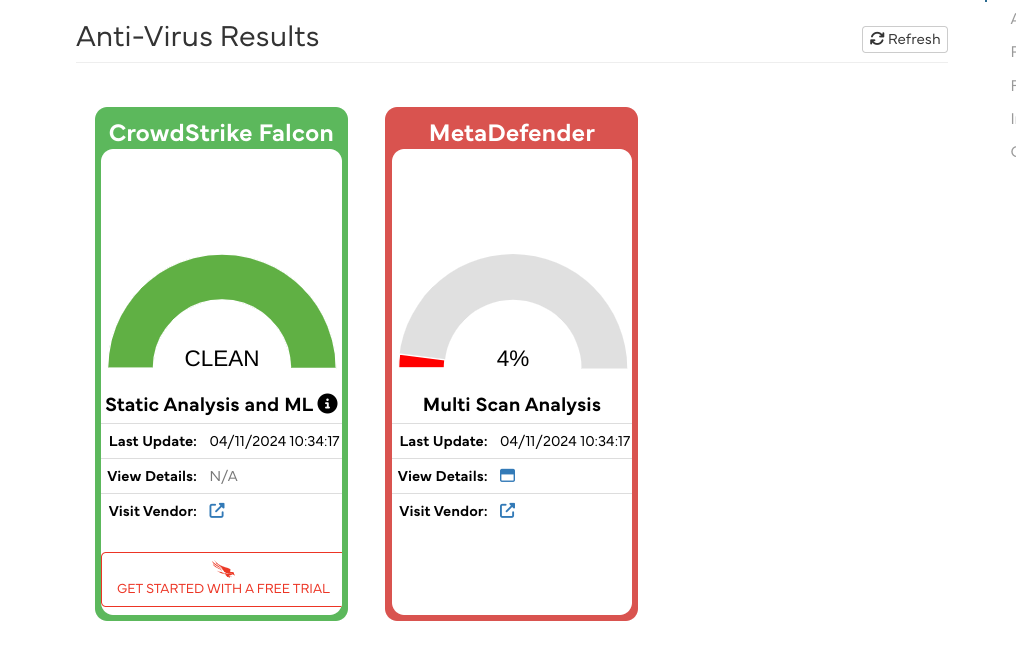
Task: Click the red segment of the MetaDefender gauge
Action: click(421, 361)
